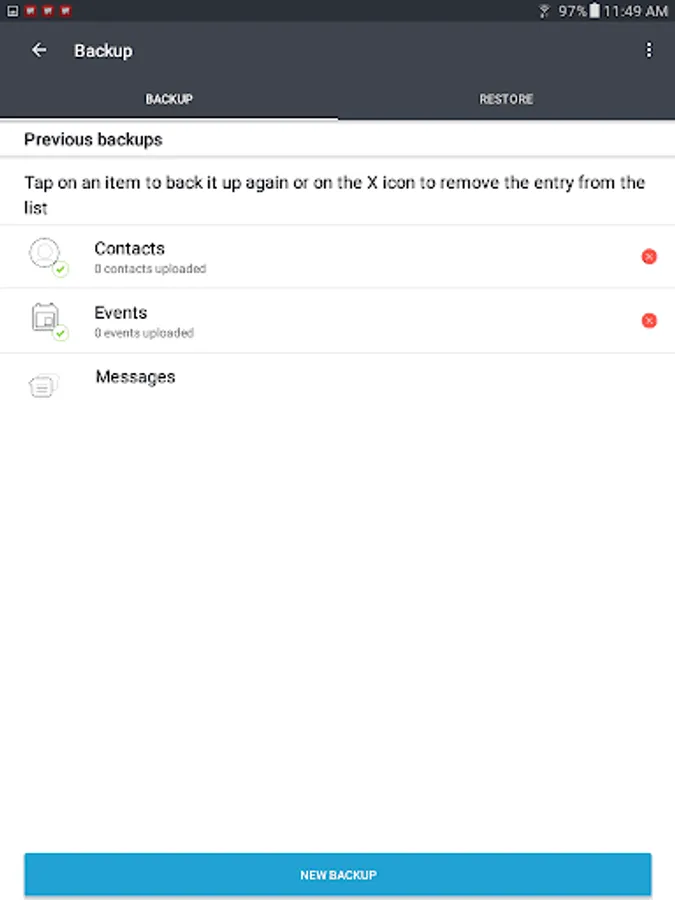Click the green checkmark badge on Contacts
This screenshot has height=900, width=675.
pos(60,270)
